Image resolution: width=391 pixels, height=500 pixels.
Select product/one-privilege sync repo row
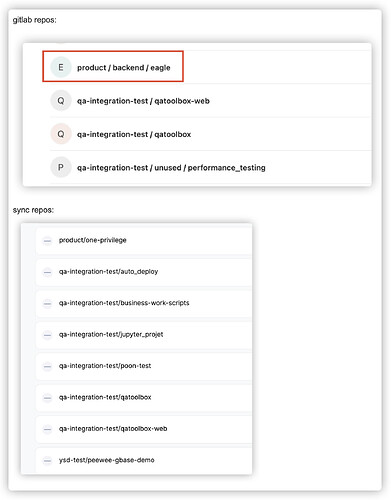[x=144, y=240]
